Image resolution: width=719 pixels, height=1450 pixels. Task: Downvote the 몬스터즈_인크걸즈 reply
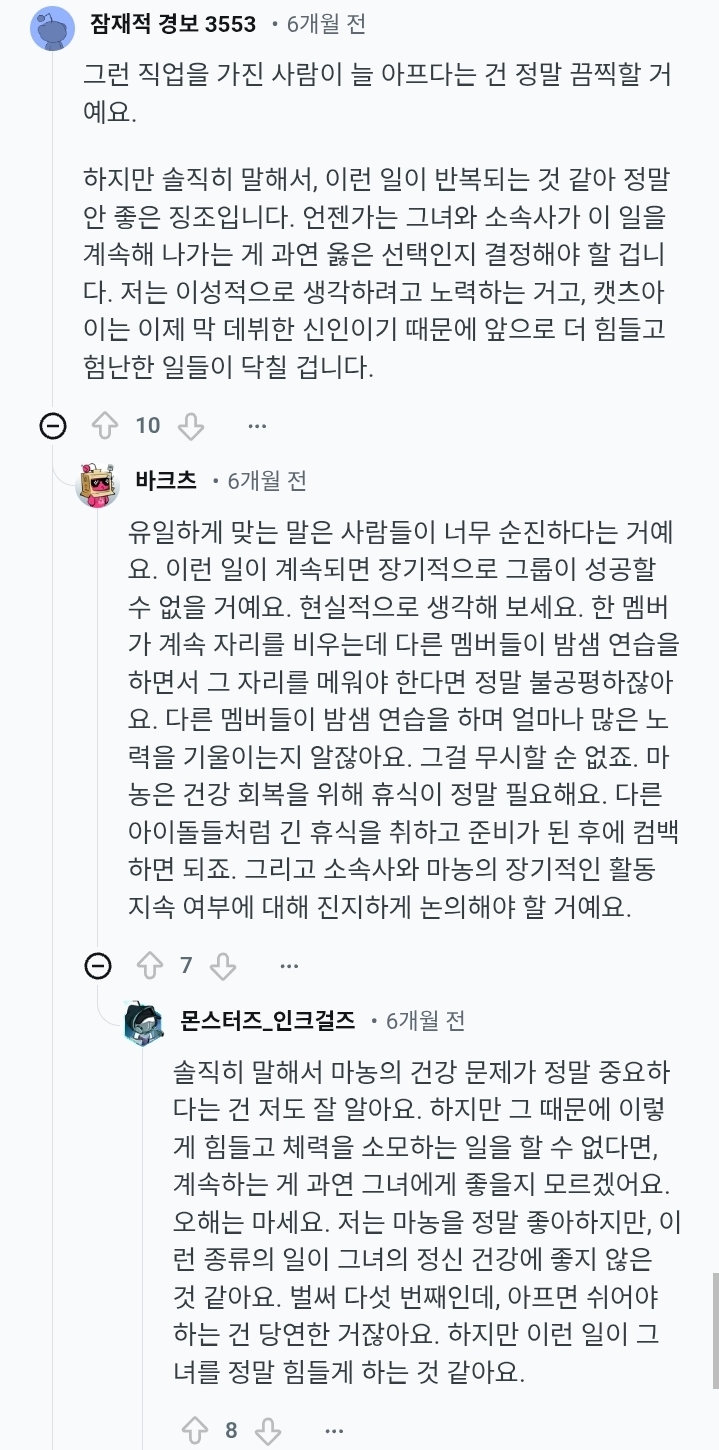click(x=268, y=1430)
